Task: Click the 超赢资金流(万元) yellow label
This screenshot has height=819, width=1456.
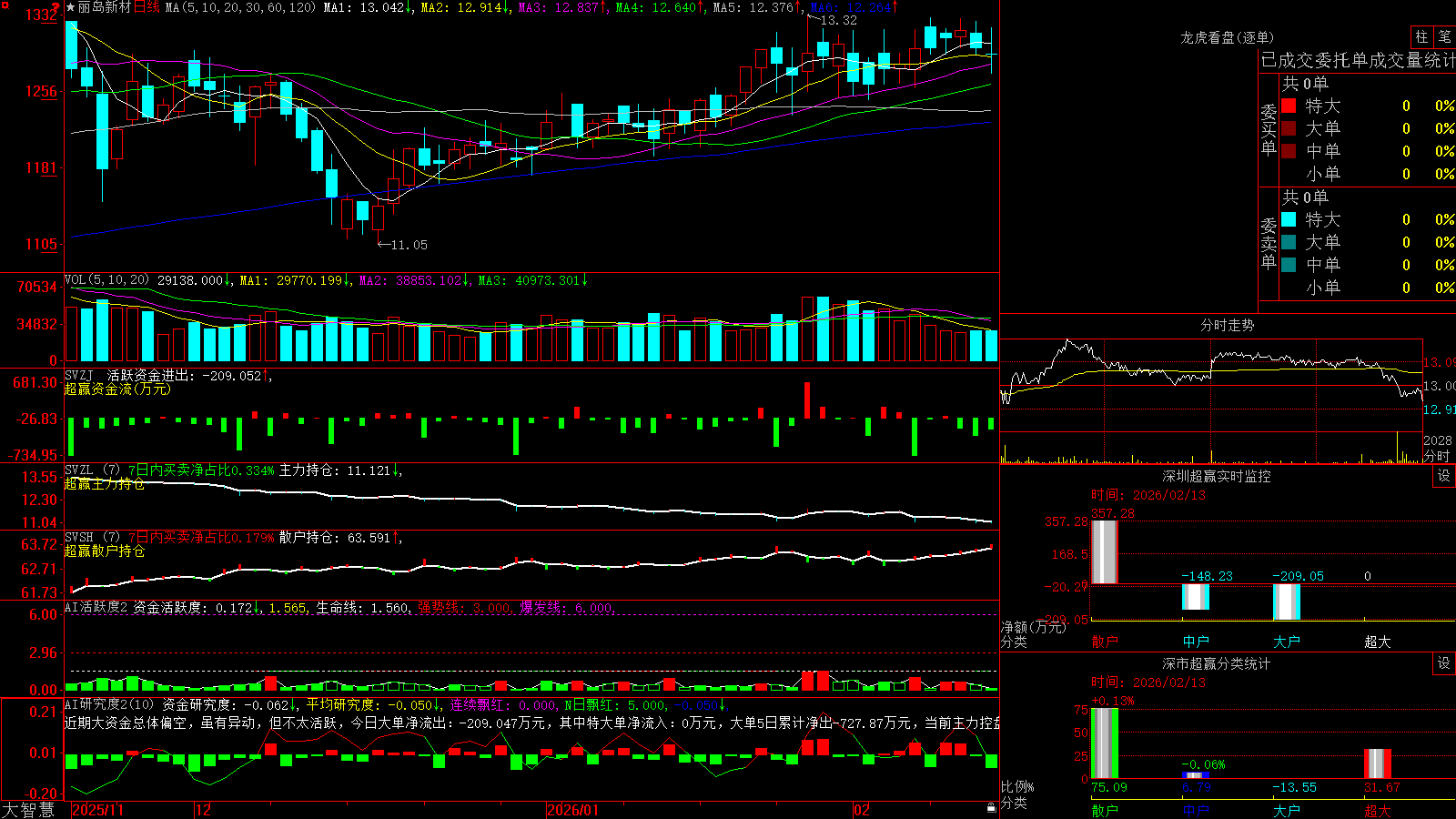Action: pyautogui.click(x=117, y=389)
